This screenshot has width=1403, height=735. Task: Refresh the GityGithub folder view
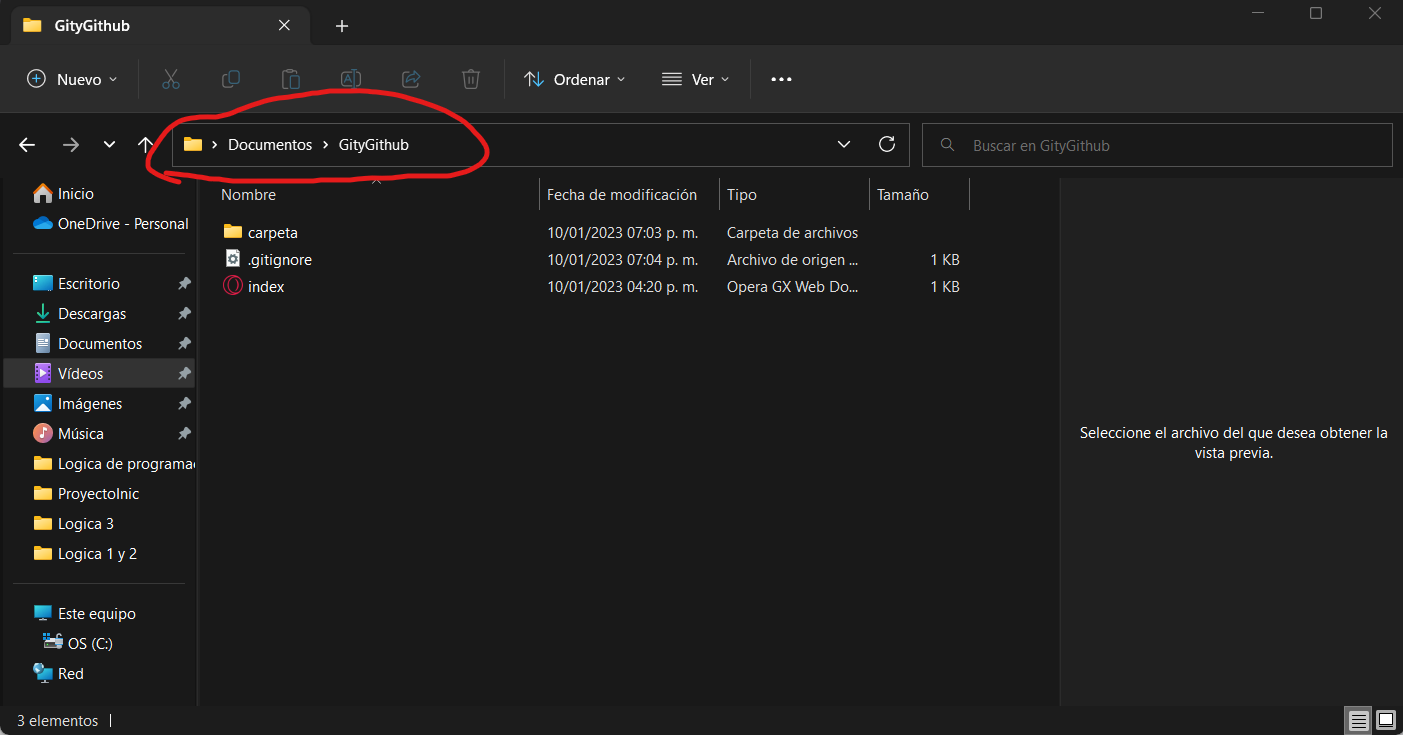click(x=886, y=144)
